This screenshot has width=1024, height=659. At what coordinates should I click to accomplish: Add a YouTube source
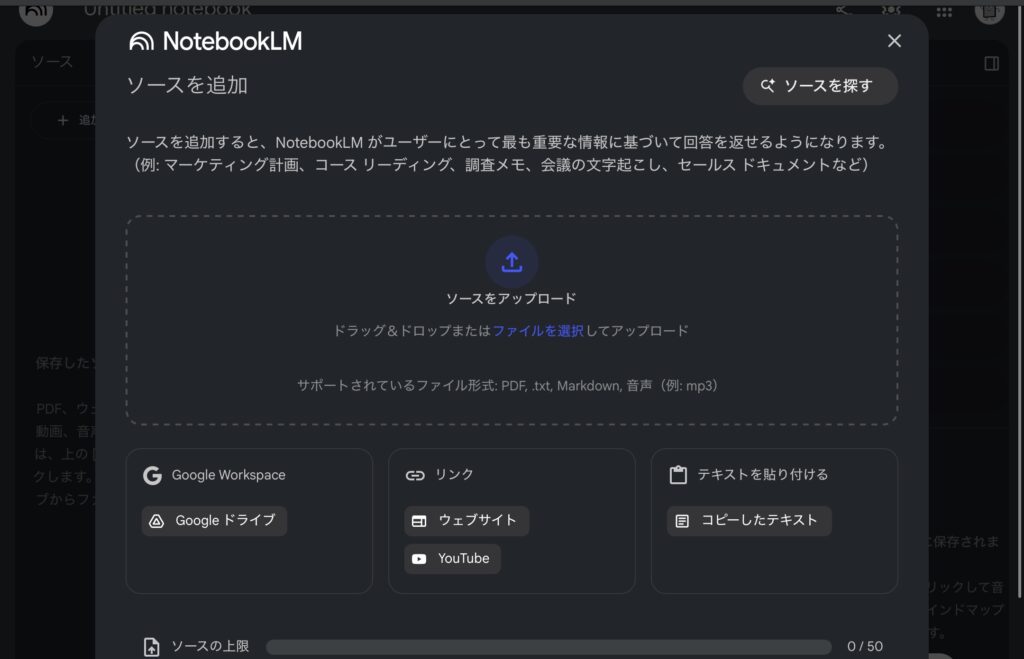(452, 559)
